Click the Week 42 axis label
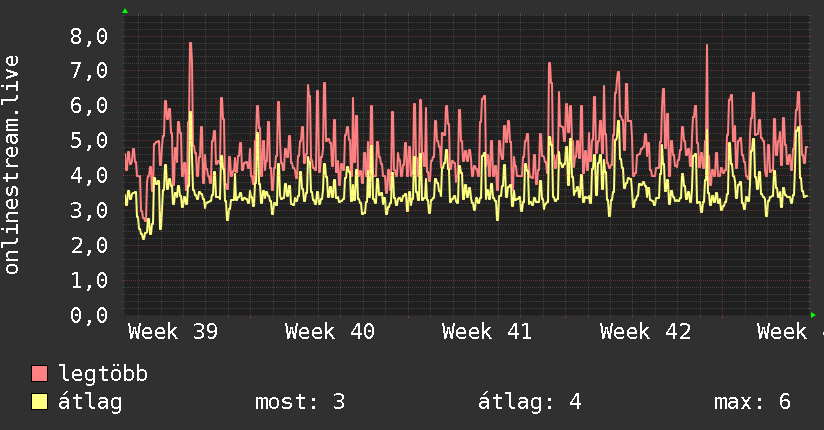The image size is (824, 430). 645,332
